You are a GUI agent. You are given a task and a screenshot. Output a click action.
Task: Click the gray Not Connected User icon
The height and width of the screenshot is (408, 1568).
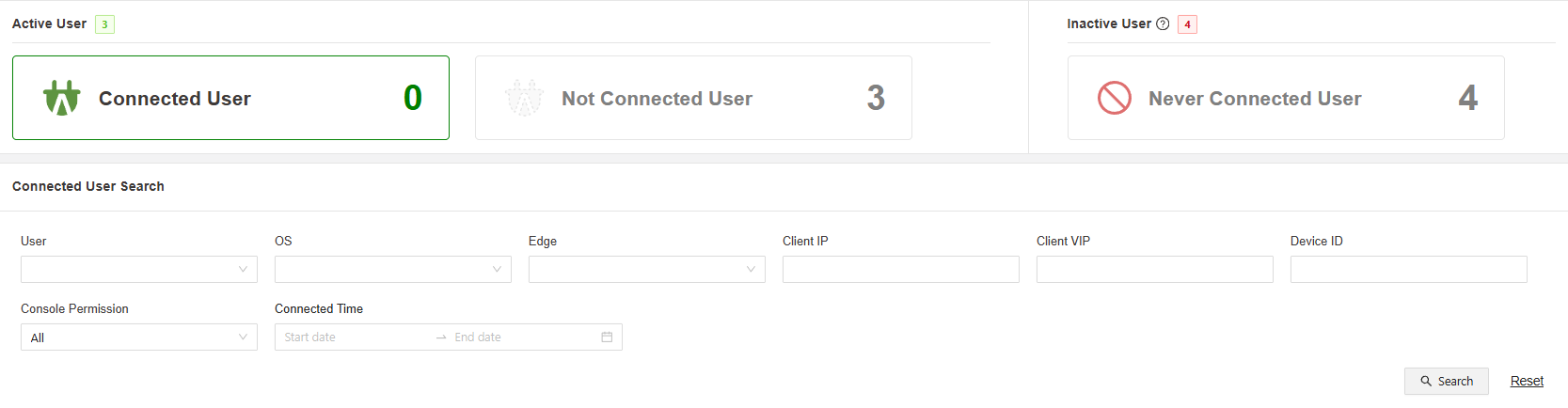click(x=524, y=98)
